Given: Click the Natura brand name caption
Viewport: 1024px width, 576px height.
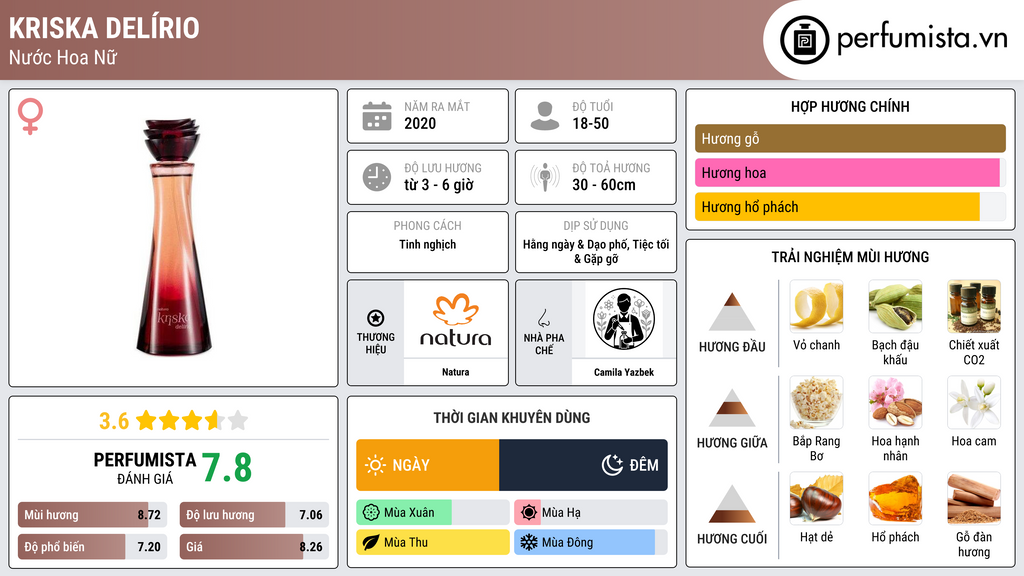Looking at the screenshot, I should coord(456,372).
